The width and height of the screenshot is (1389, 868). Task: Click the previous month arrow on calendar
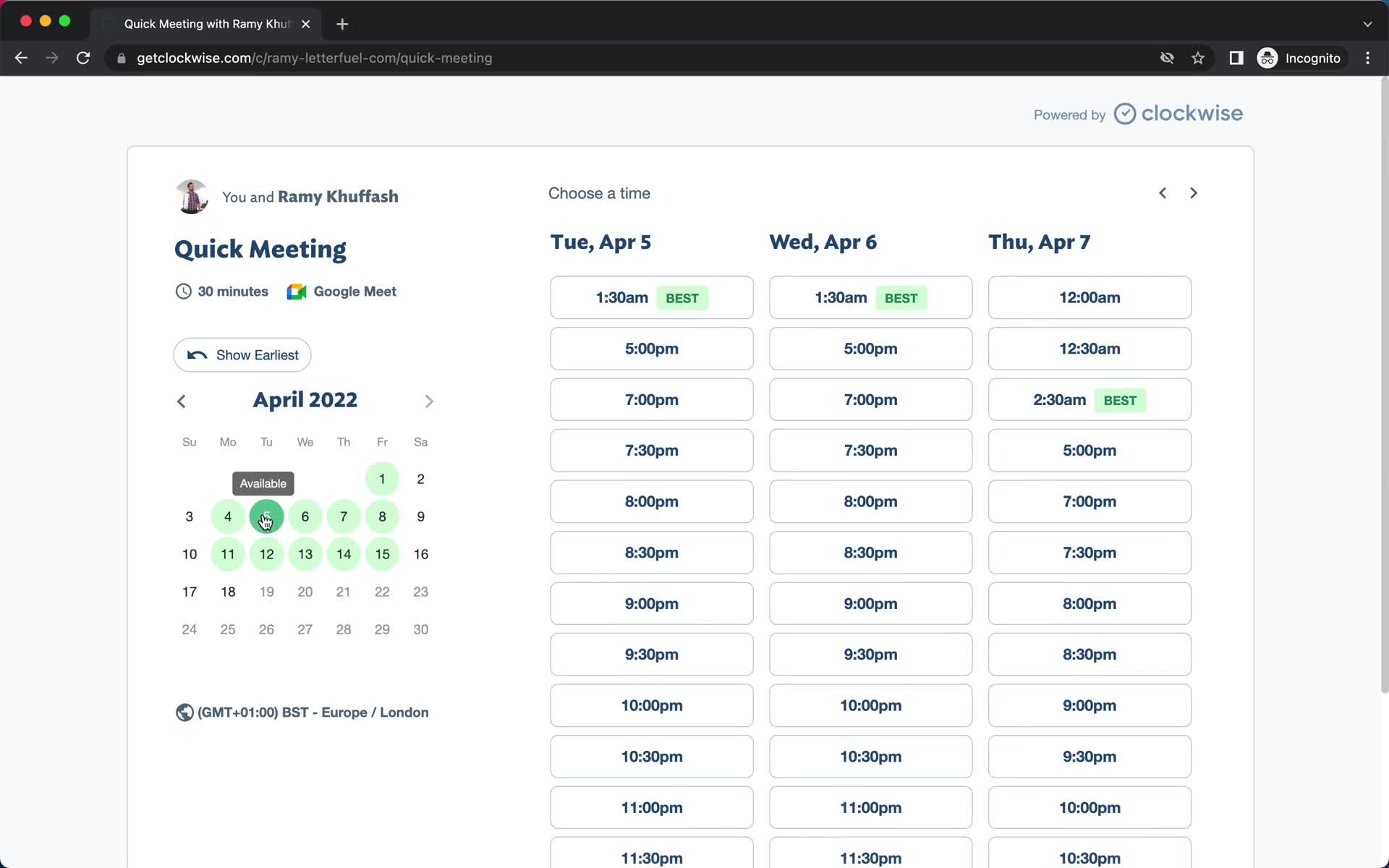click(181, 401)
